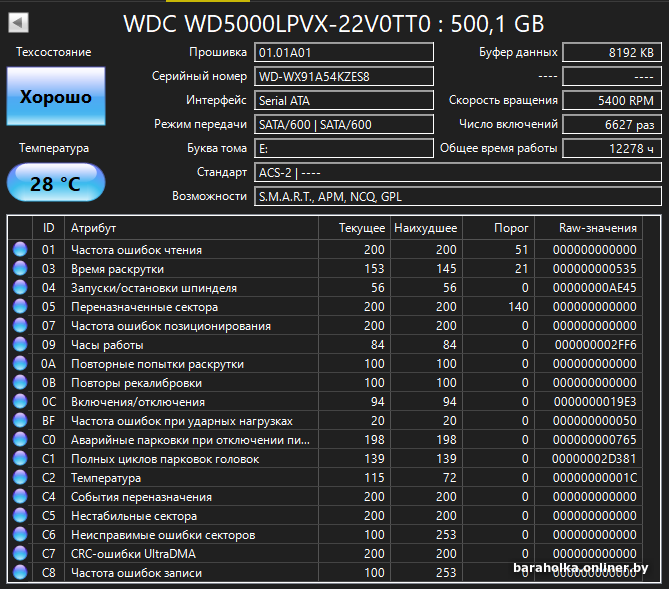This screenshot has height=589, width=669.
Task: Click the Прошивка field showing 01.01A01
Action: [344, 52]
